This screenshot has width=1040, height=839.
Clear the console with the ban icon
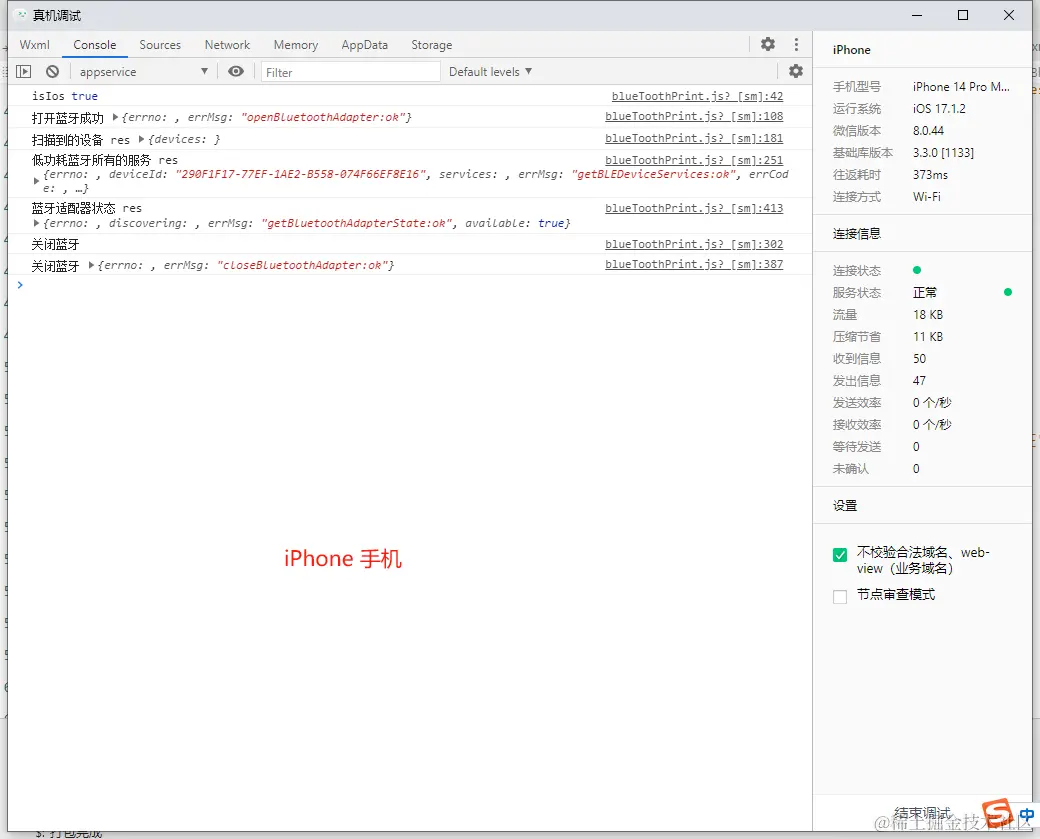[x=52, y=72]
